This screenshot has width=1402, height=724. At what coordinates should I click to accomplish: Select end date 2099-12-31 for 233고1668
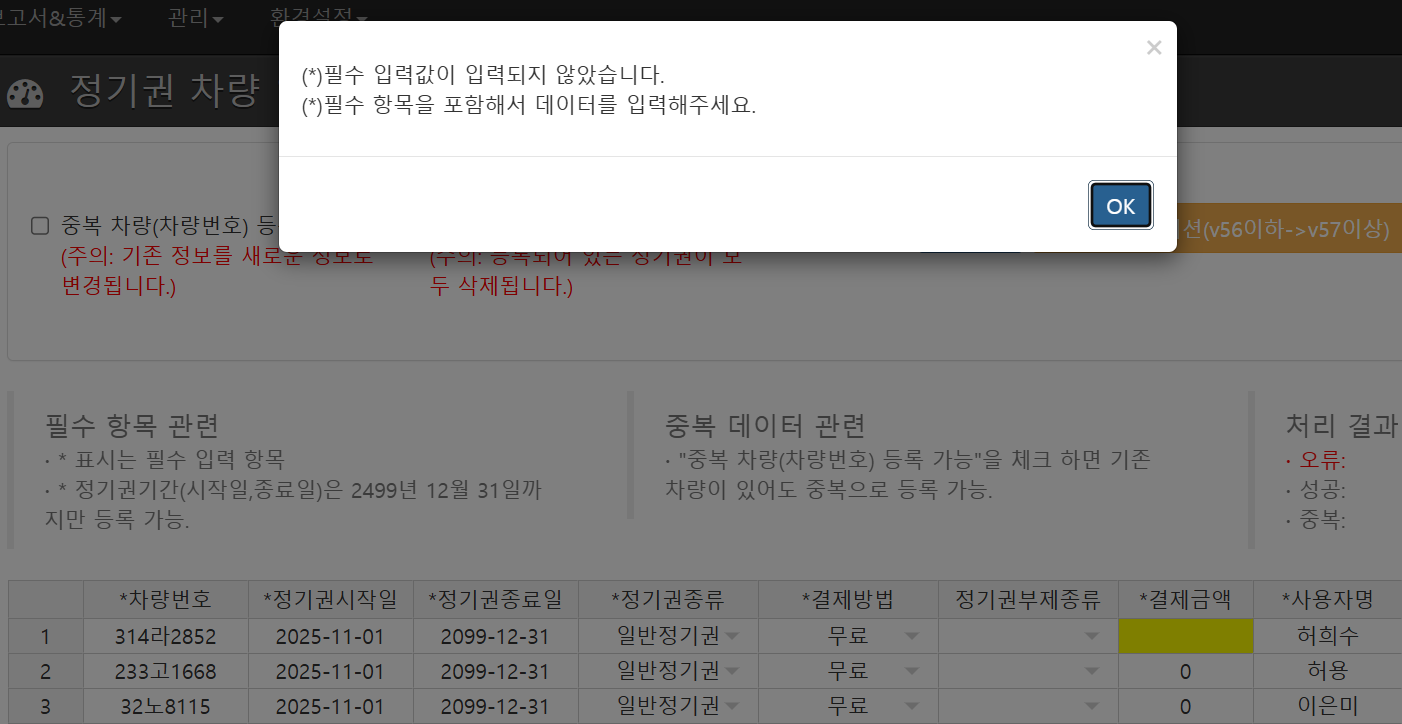click(495, 671)
